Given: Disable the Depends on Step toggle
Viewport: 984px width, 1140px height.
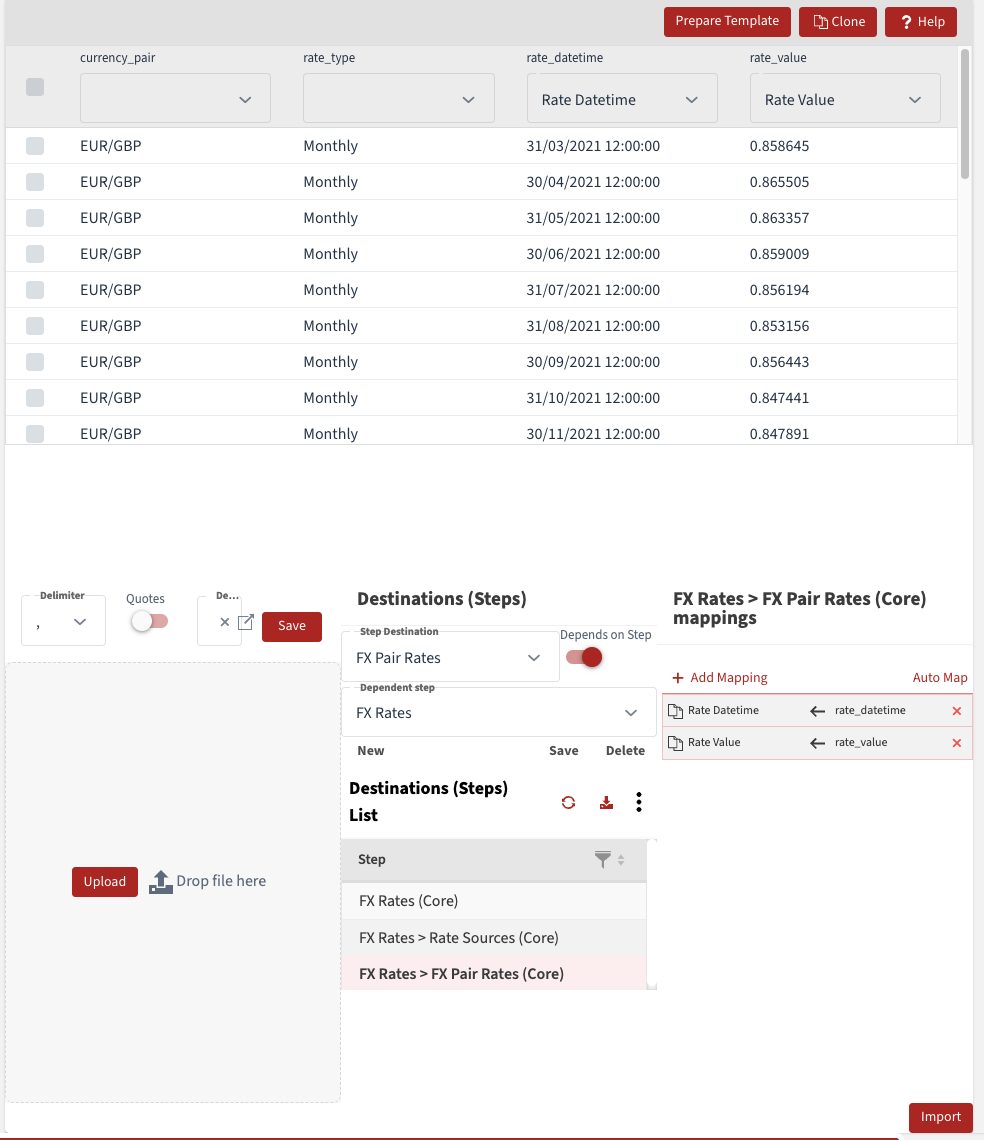Looking at the screenshot, I should [585, 657].
